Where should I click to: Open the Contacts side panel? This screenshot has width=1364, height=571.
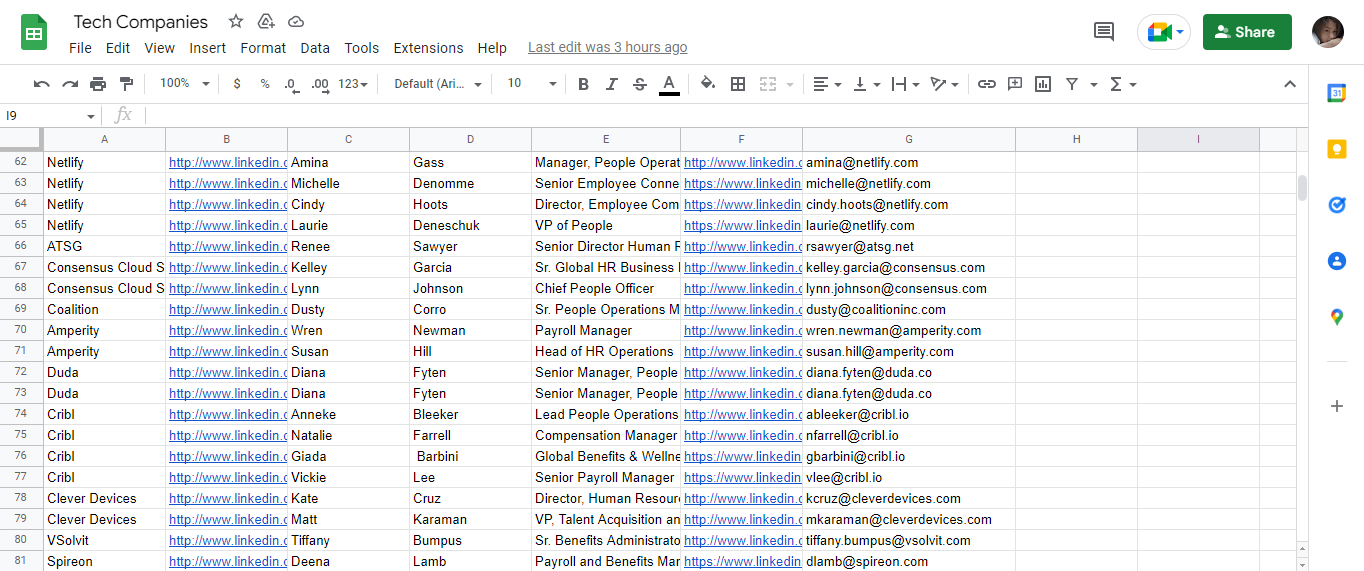click(1336, 261)
